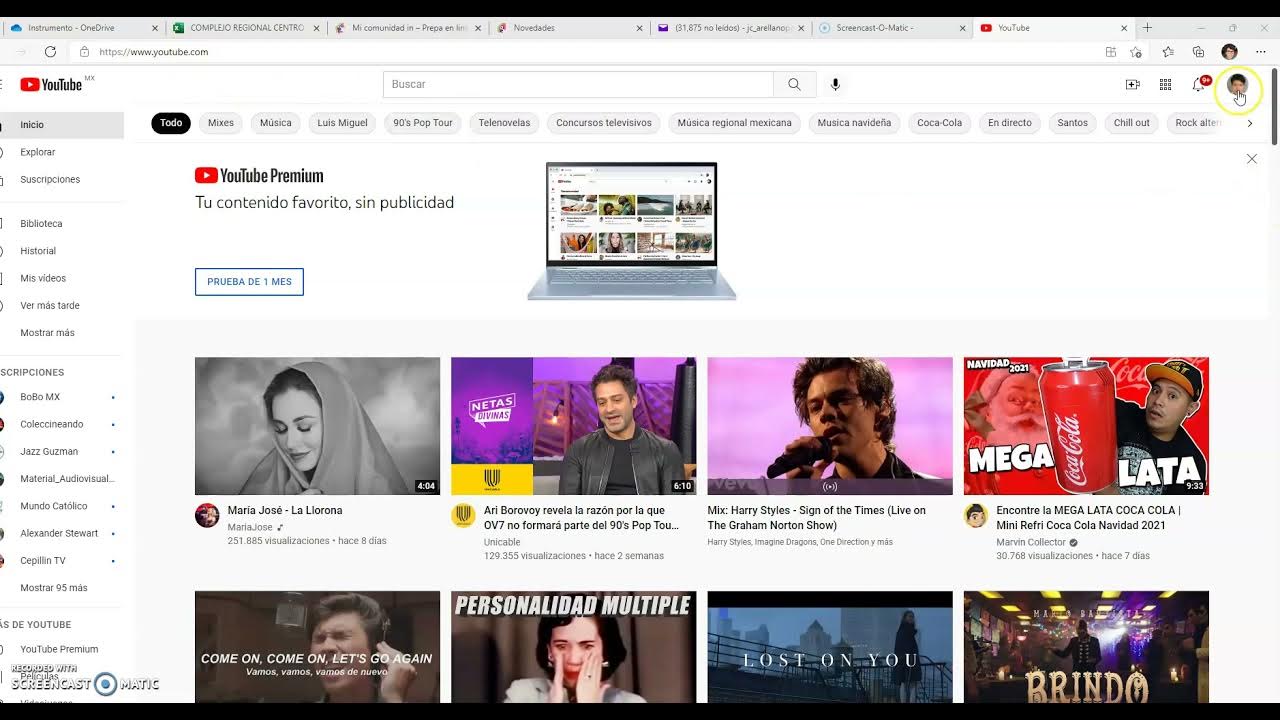
Task: Open the PERSONALIDAD MULTIPLE video thumbnail
Action: point(573,647)
